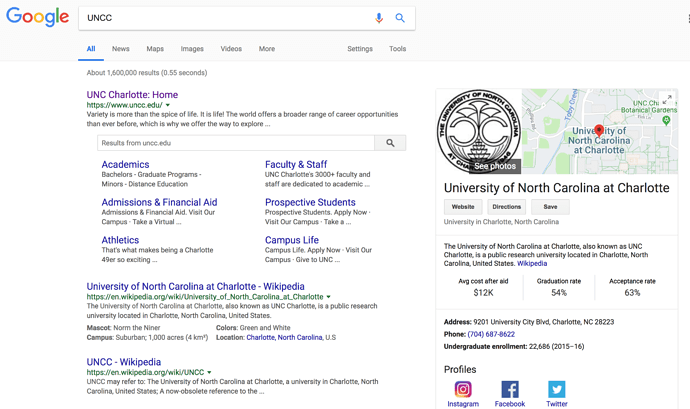Click the Directions button
Image resolution: width=690 pixels, height=409 pixels.
(x=506, y=207)
